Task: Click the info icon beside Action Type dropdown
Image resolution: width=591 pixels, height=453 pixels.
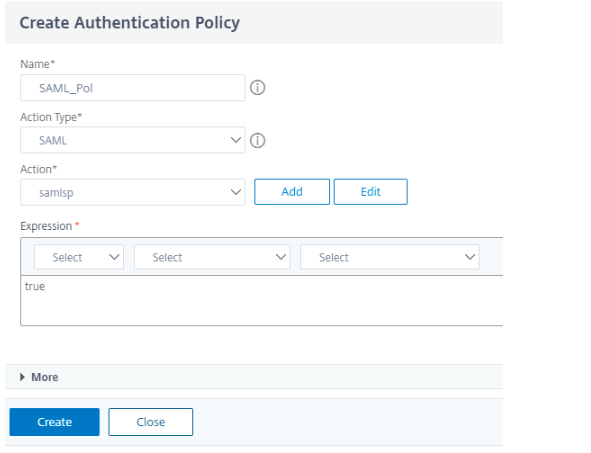Action: (x=257, y=141)
